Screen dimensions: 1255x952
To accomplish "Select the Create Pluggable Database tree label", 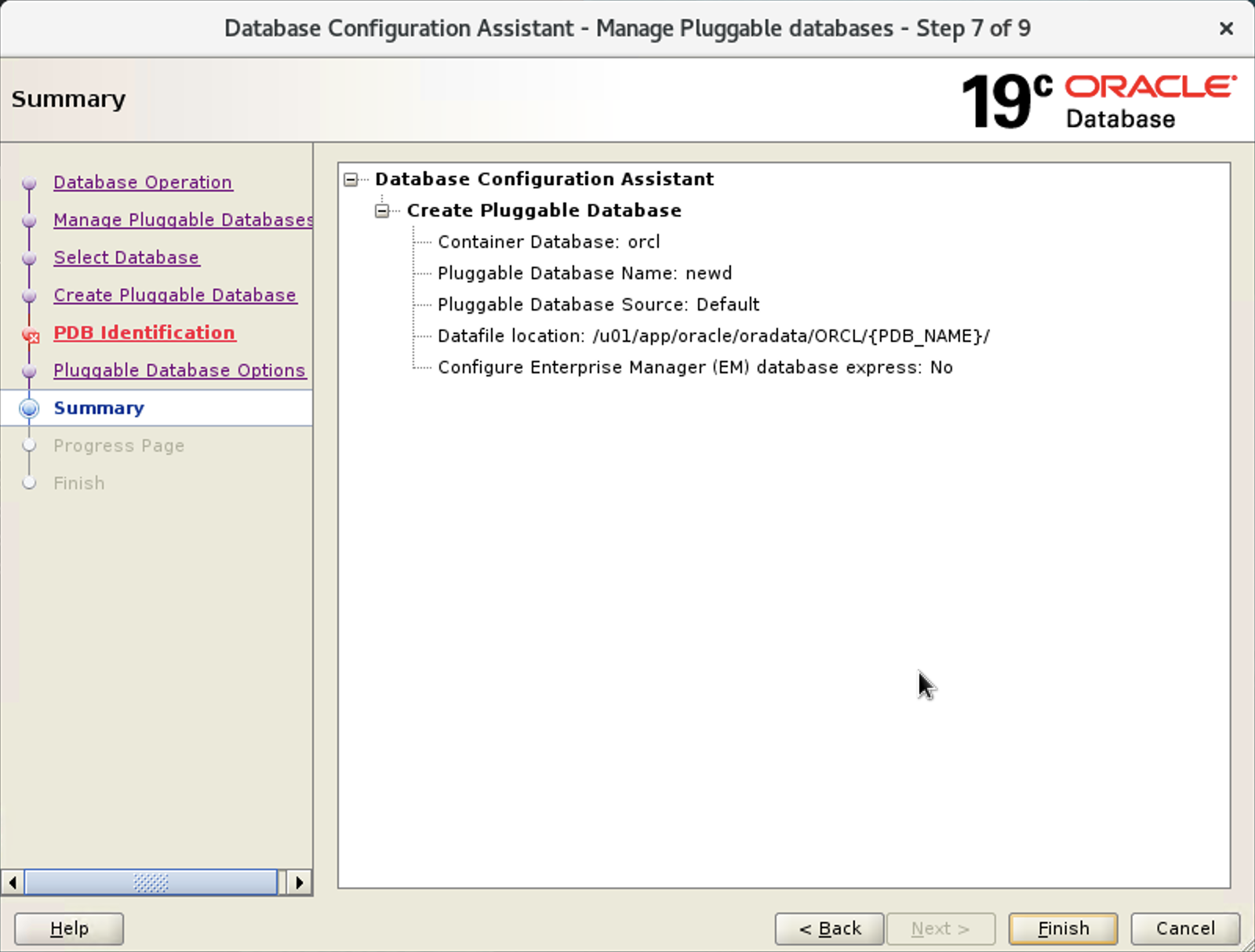I will point(544,210).
